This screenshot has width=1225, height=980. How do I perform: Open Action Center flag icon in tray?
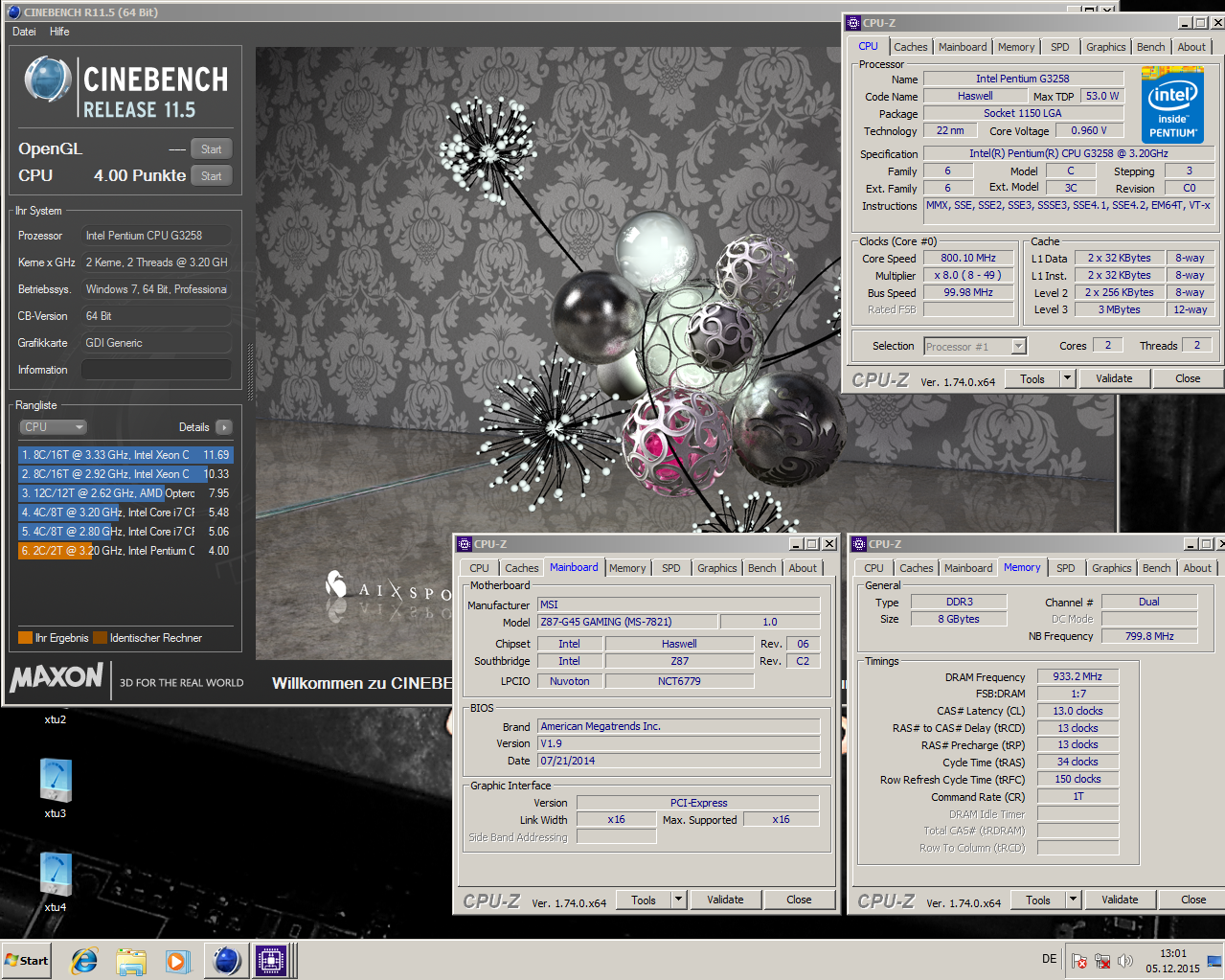1079,961
